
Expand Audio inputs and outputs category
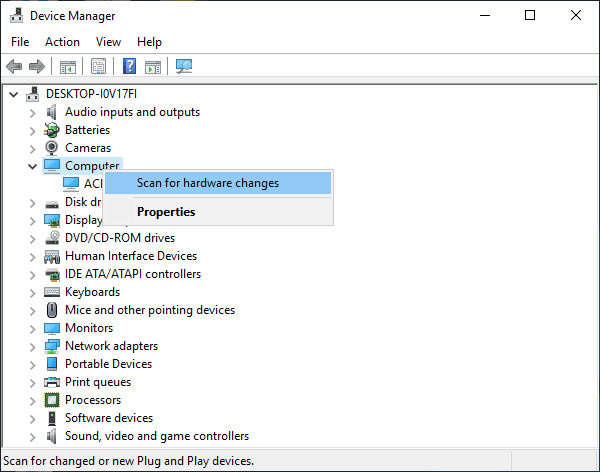click(33, 113)
